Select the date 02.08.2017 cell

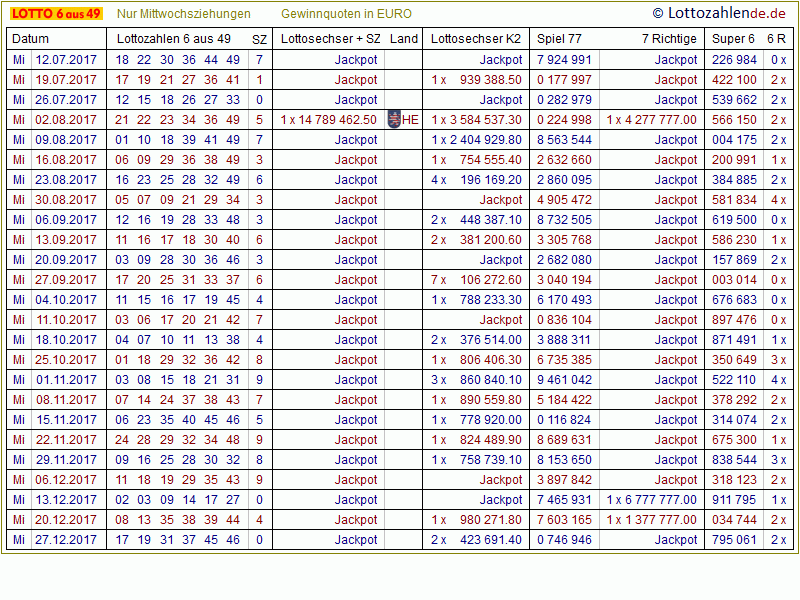point(67,120)
